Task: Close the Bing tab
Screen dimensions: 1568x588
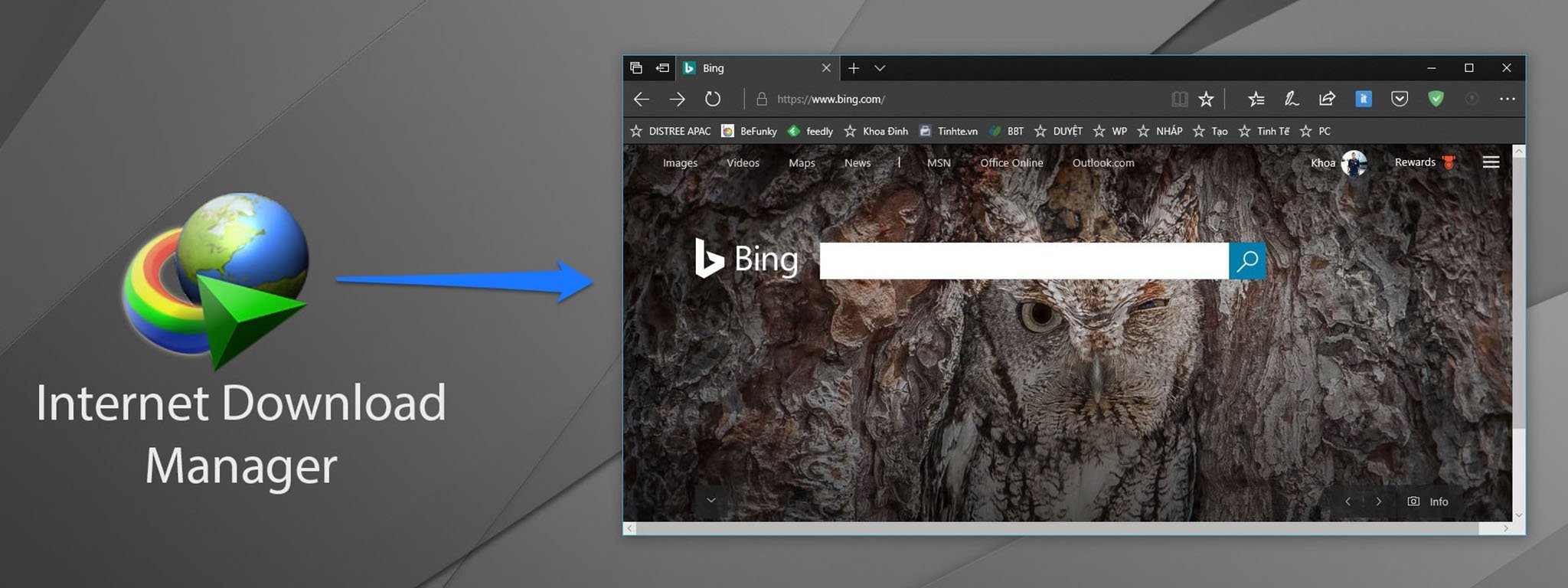Action: click(x=826, y=68)
